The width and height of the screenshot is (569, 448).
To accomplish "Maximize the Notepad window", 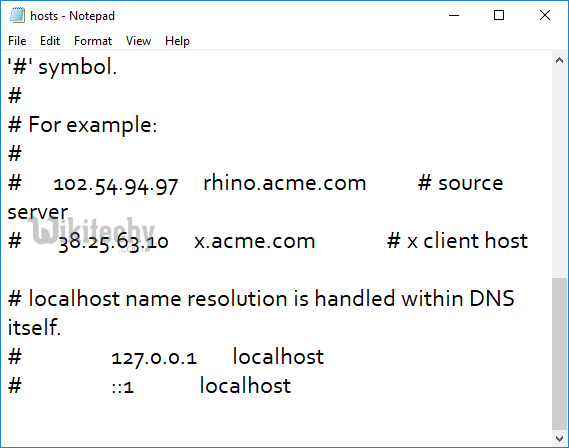I will pos(499,15).
